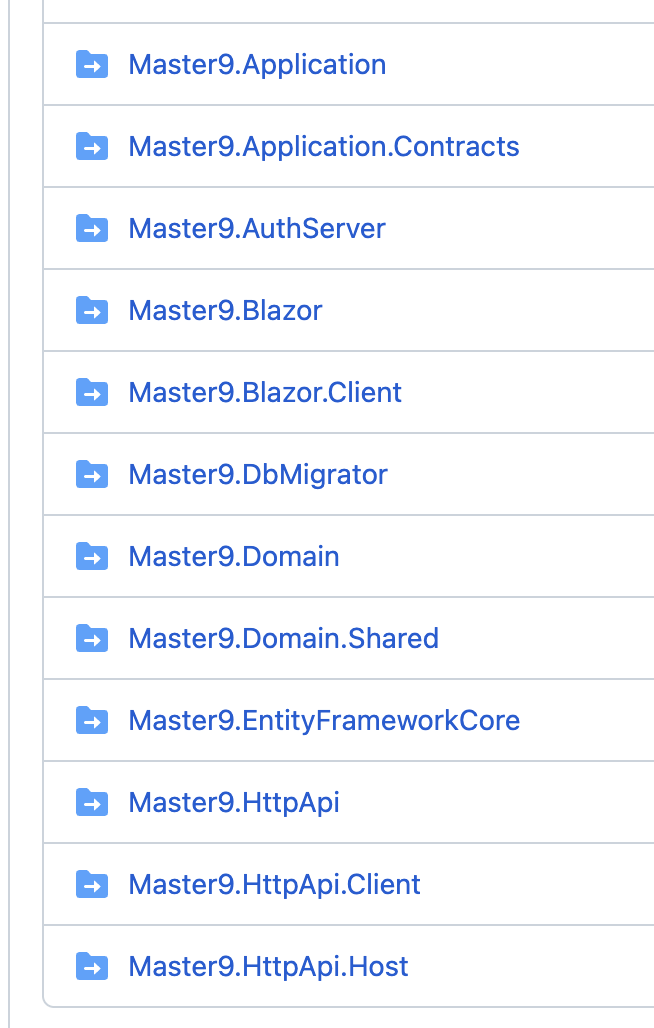Select the Master9.Domain folder icon
The height and width of the screenshot is (1028, 654).
(92, 557)
